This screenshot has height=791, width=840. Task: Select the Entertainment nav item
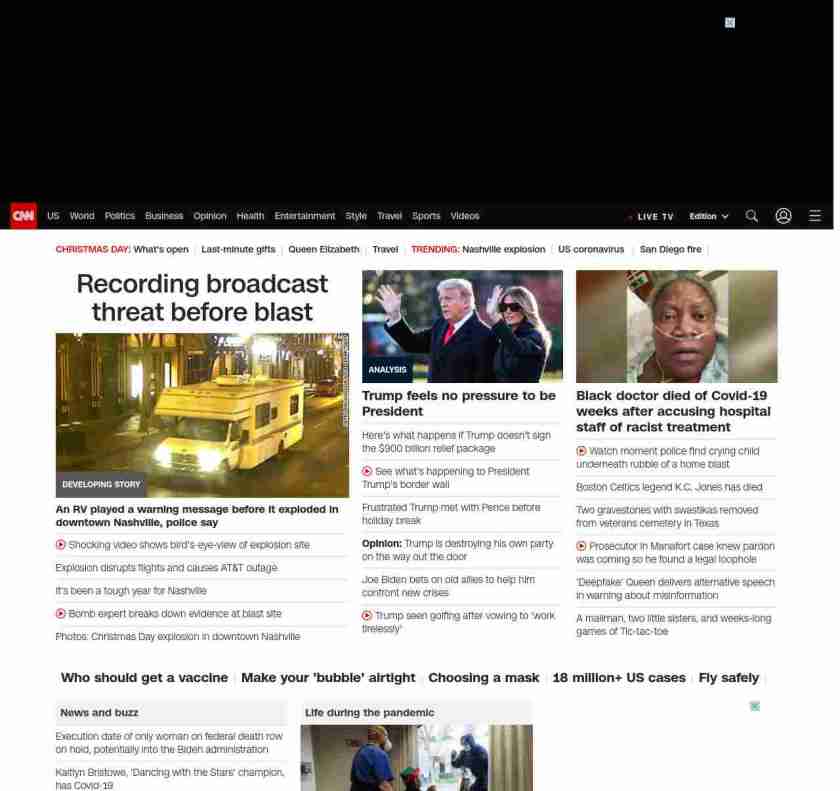coord(305,216)
